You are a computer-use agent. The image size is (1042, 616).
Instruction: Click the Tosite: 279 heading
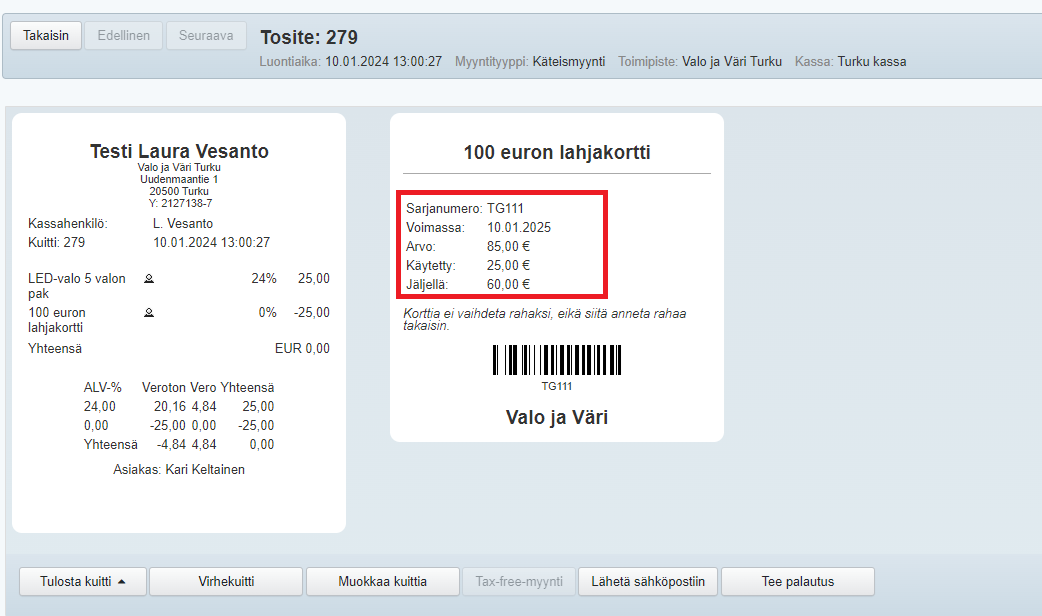click(309, 38)
